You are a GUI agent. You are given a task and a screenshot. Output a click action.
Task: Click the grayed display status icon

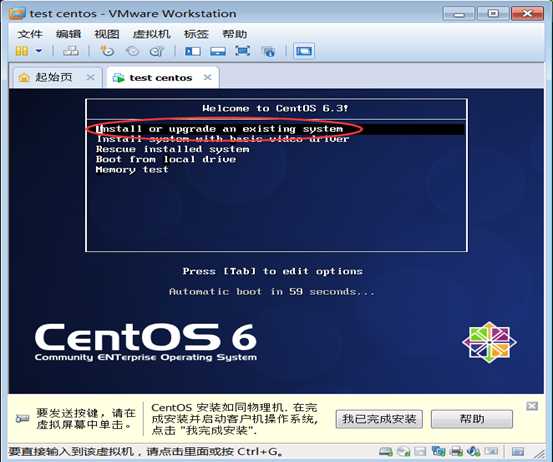[x=491, y=451]
